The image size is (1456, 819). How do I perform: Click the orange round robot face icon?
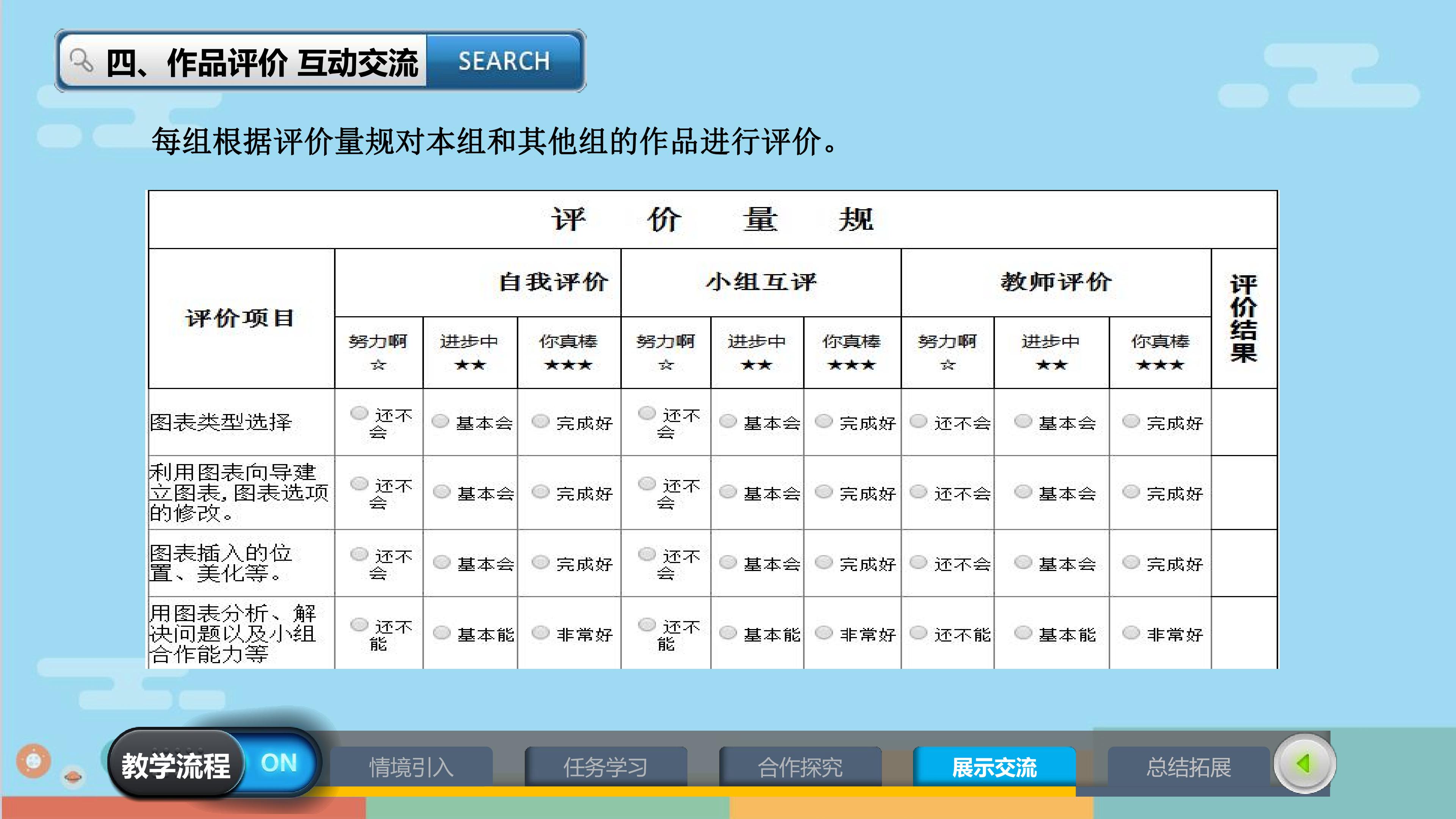click(33, 761)
